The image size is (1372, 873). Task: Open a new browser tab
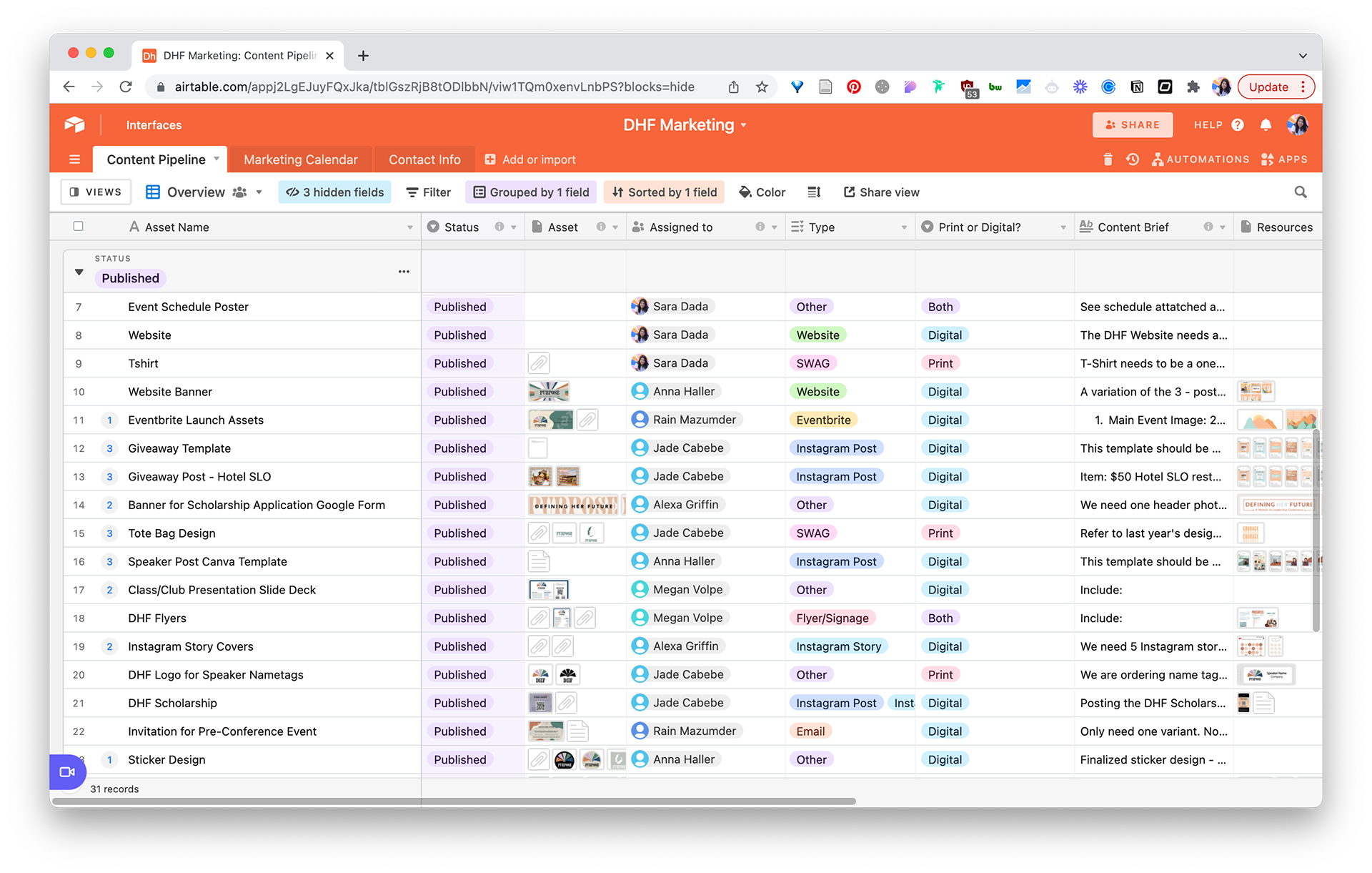[x=363, y=56]
